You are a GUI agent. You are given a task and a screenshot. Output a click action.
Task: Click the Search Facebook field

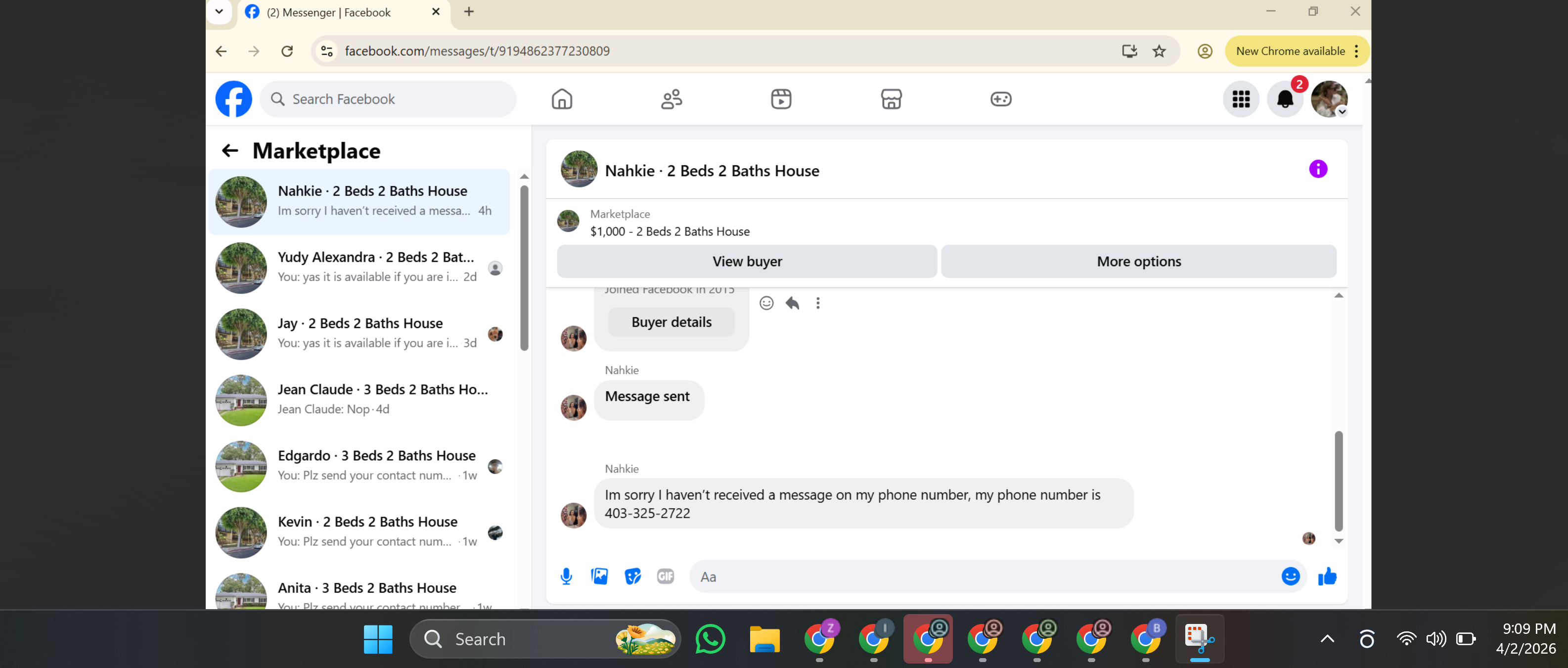pyautogui.click(x=388, y=99)
